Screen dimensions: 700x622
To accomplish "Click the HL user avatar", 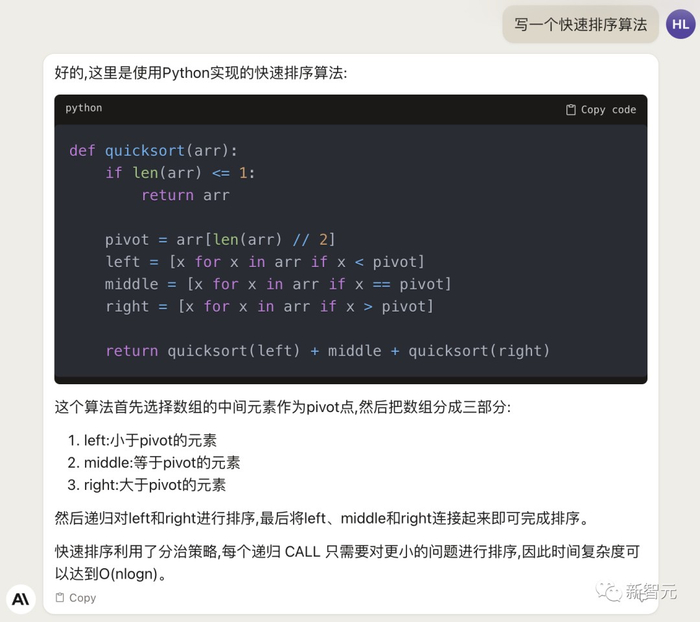I will (676, 24).
